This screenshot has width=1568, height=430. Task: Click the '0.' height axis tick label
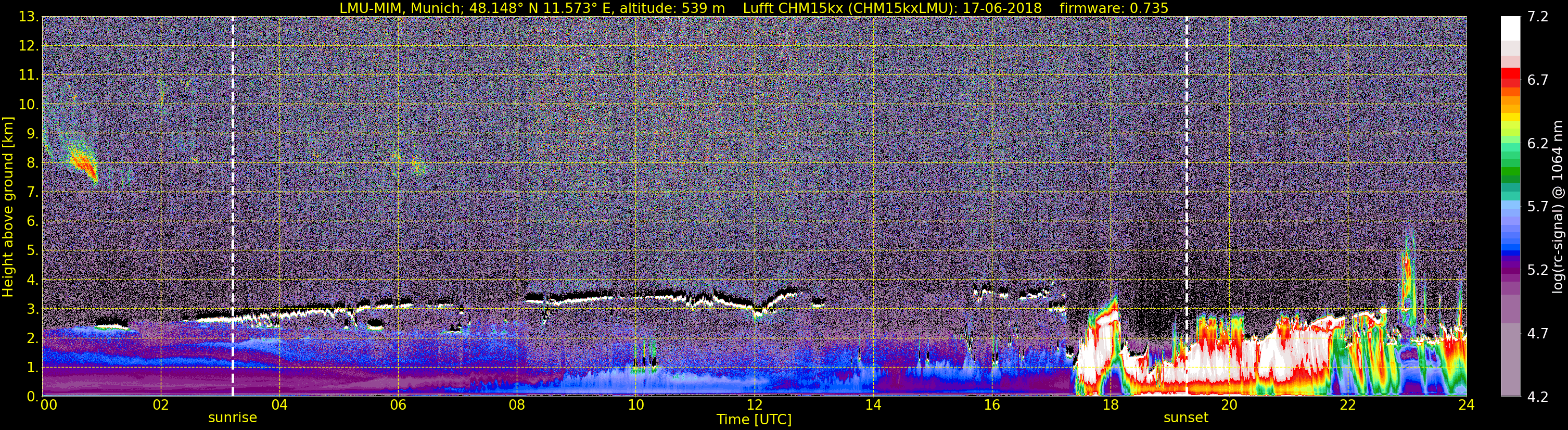32,396
